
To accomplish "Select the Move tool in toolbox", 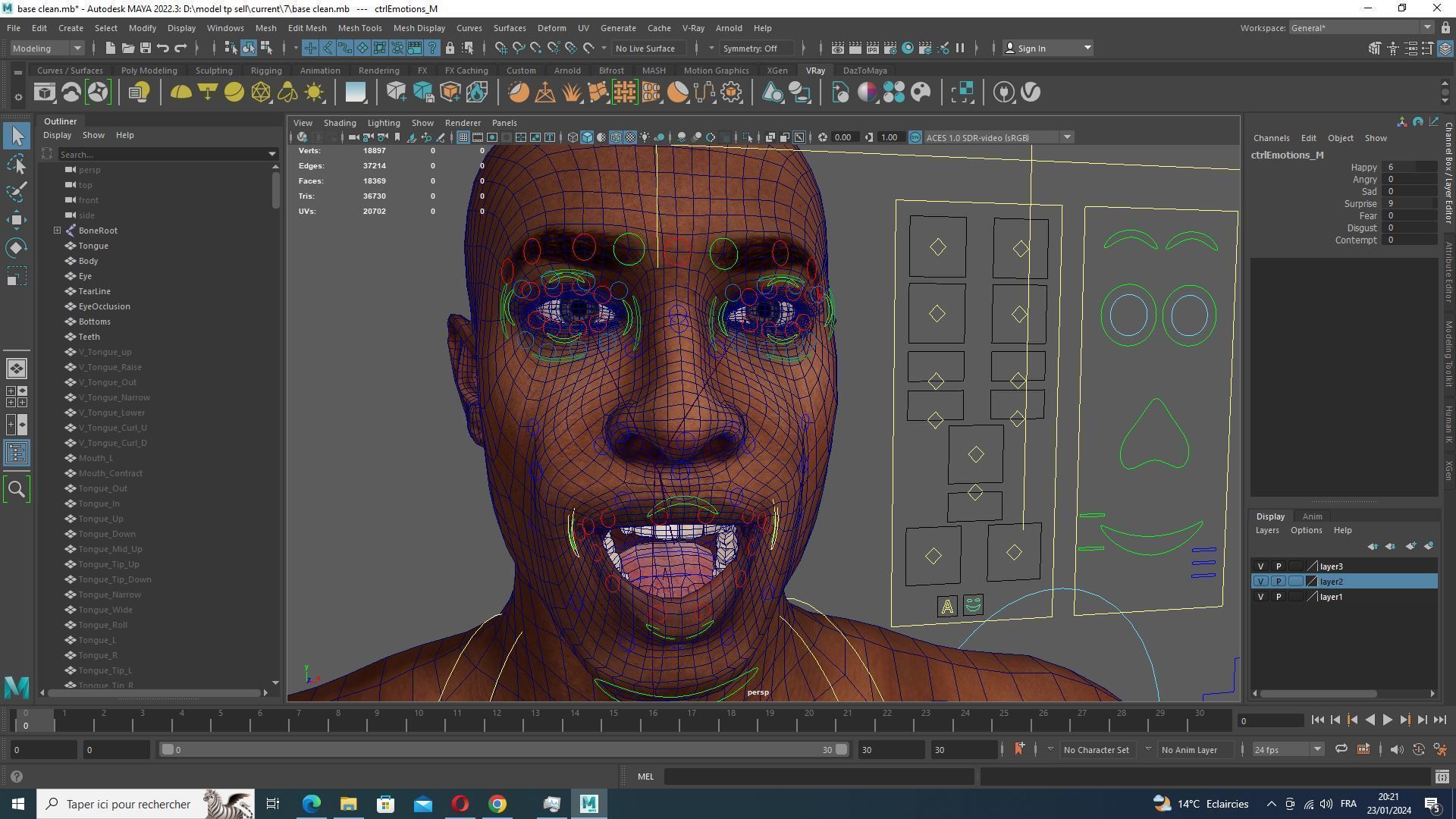I will tap(17, 220).
